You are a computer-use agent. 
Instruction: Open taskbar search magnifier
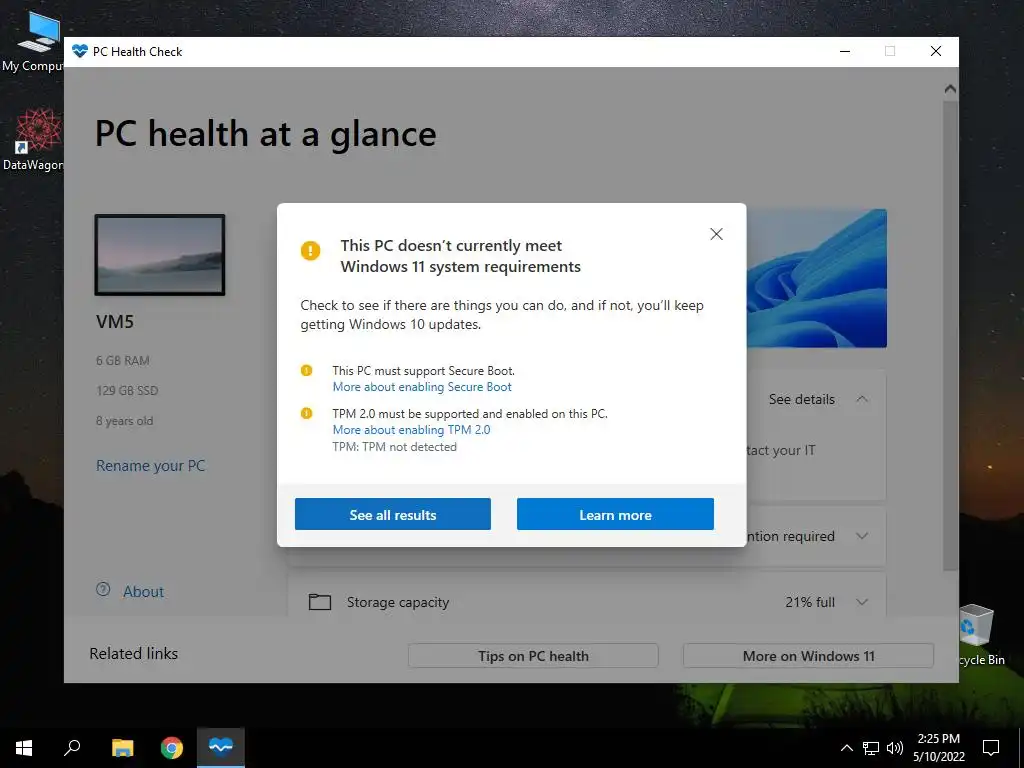pos(72,748)
